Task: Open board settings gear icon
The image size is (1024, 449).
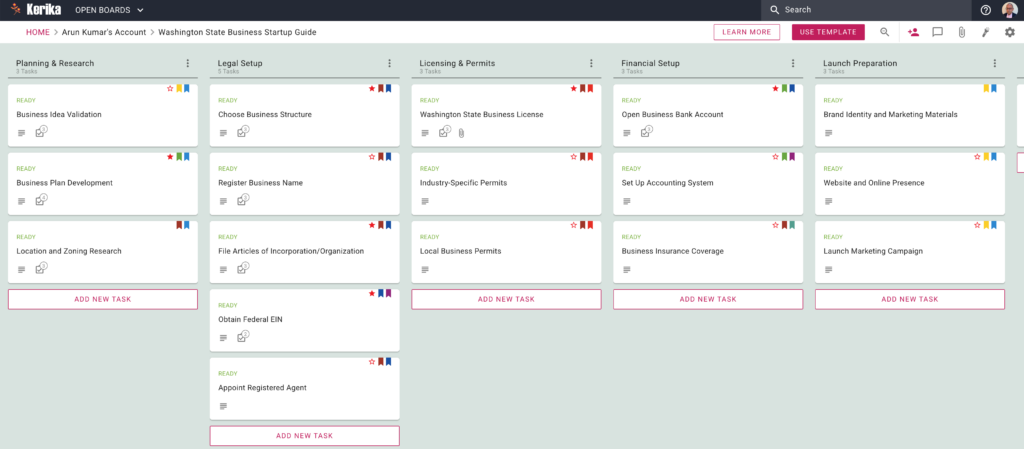Action: tap(1009, 32)
